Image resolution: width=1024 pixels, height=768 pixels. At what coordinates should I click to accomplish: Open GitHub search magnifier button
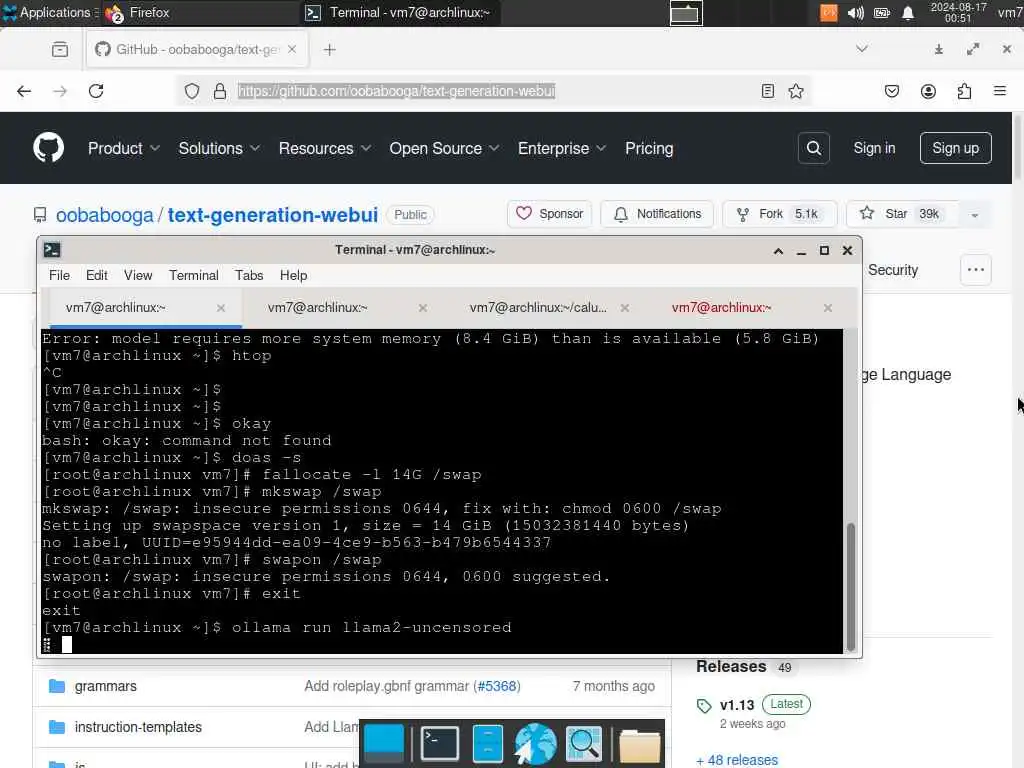click(814, 148)
